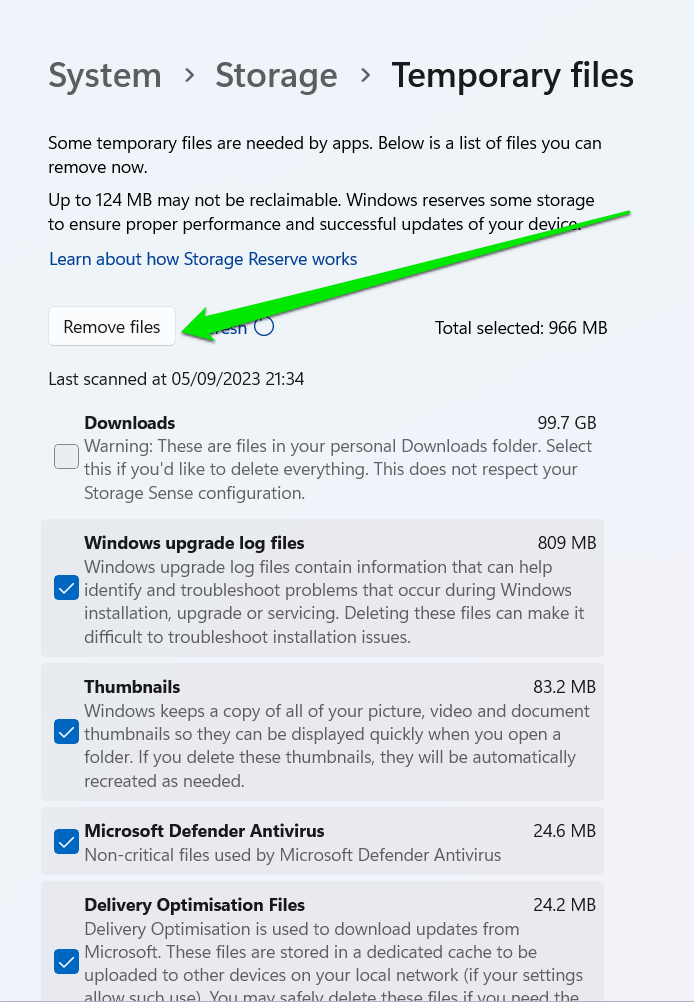Uncheck Windows upgrade log files checkbox
The width and height of the screenshot is (694, 1002).
coord(66,588)
